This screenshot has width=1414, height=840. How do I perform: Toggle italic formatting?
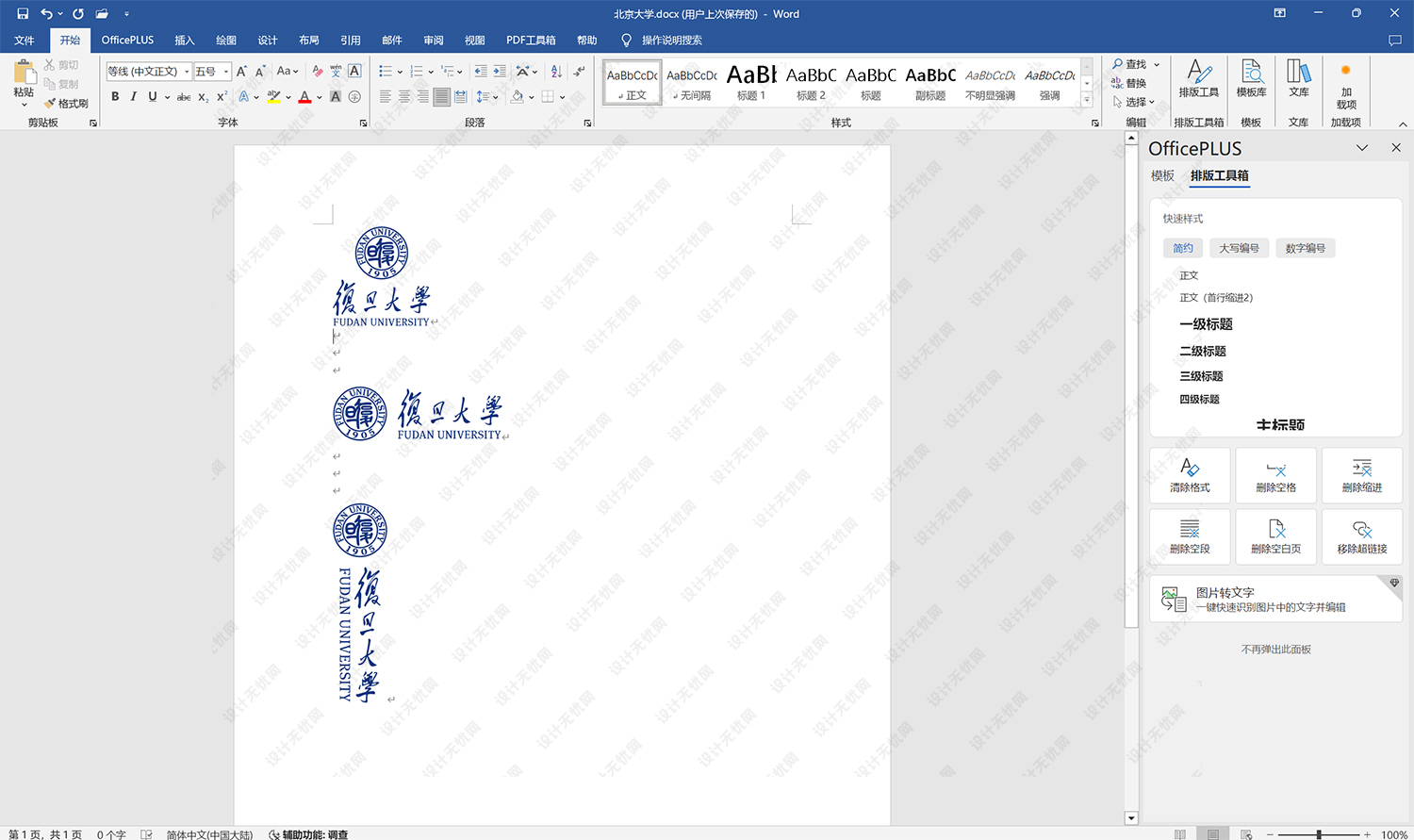[133, 96]
